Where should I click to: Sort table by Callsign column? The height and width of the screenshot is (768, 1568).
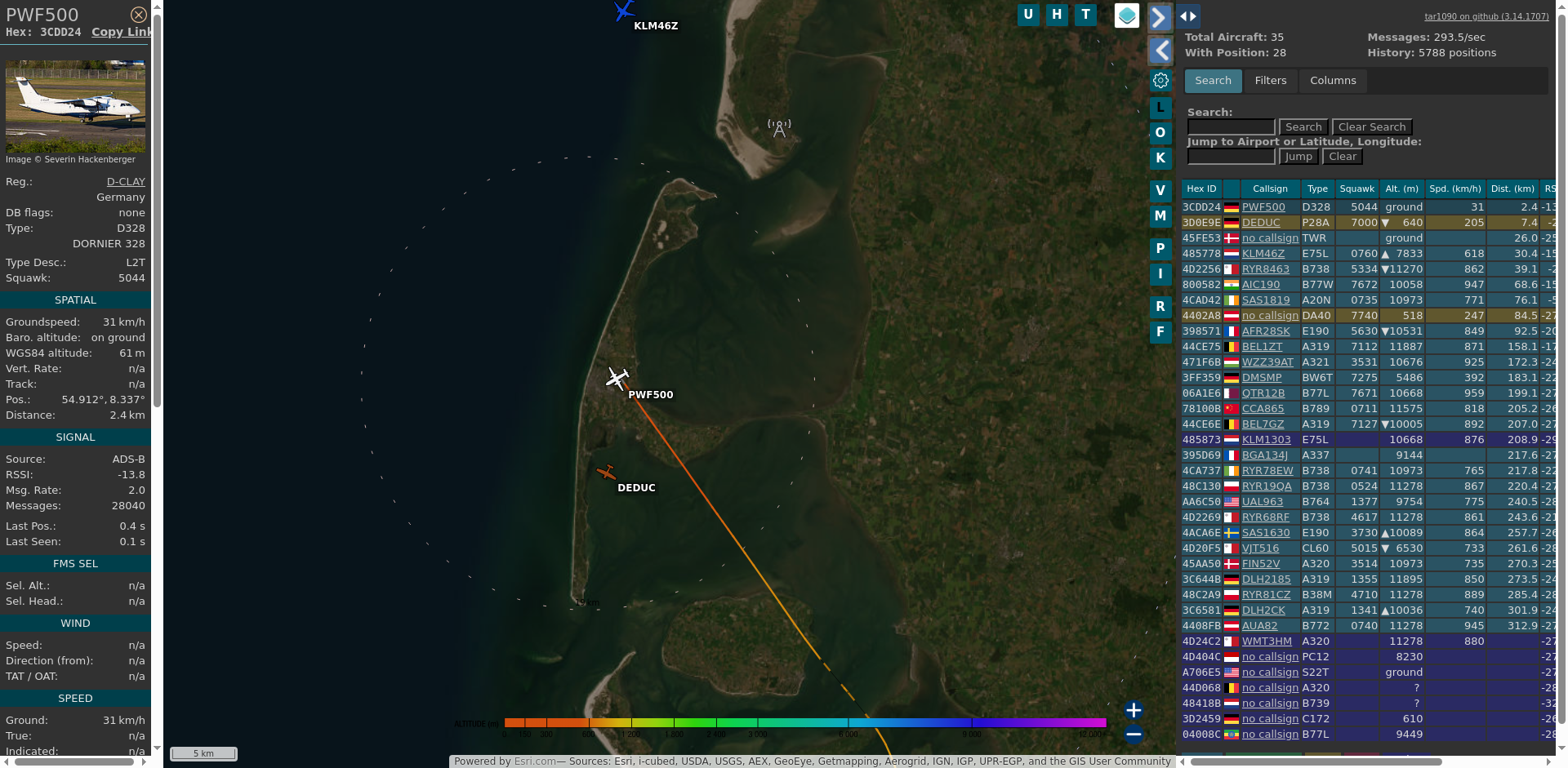[x=1270, y=189]
